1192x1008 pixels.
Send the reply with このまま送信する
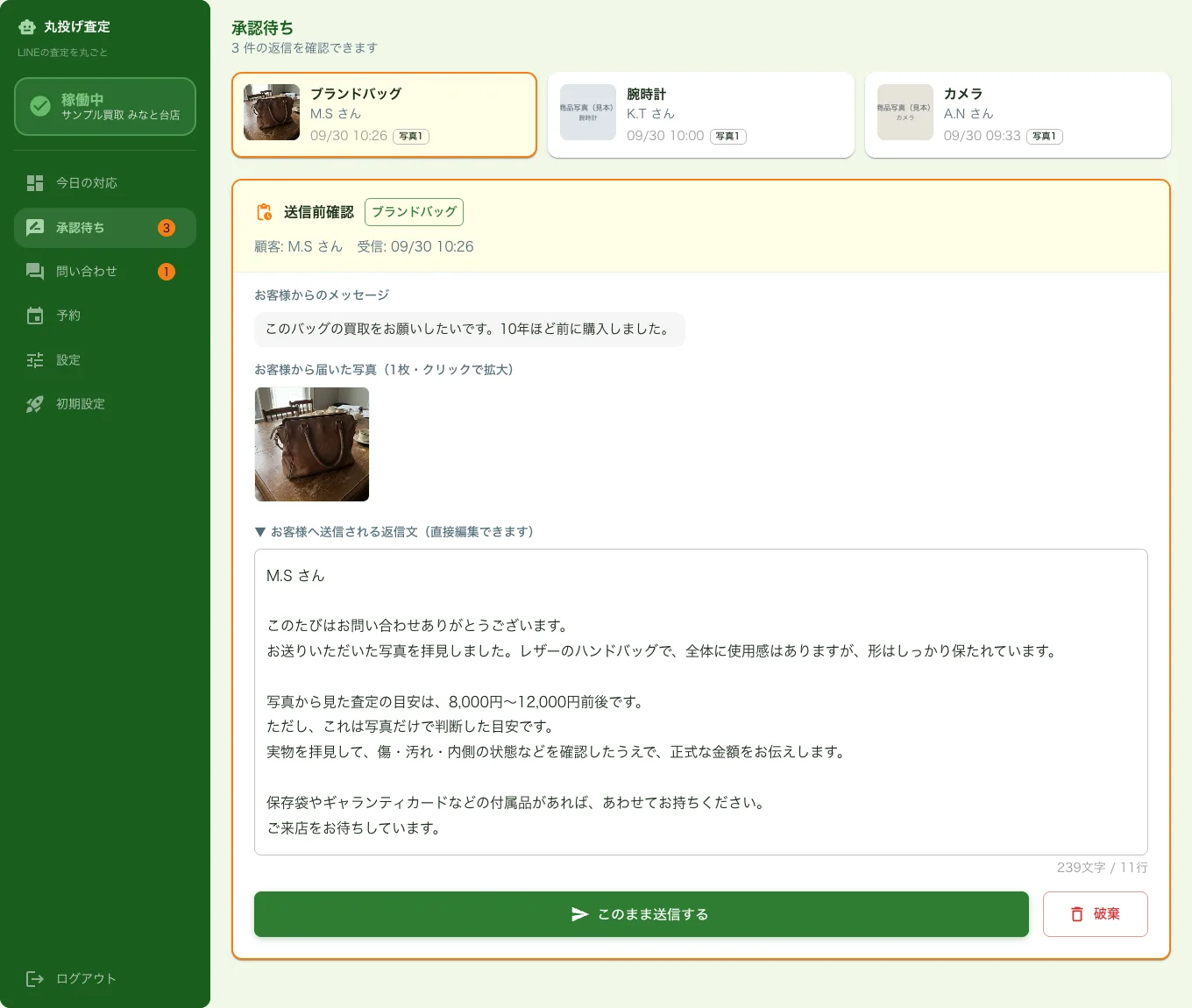click(x=642, y=914)
